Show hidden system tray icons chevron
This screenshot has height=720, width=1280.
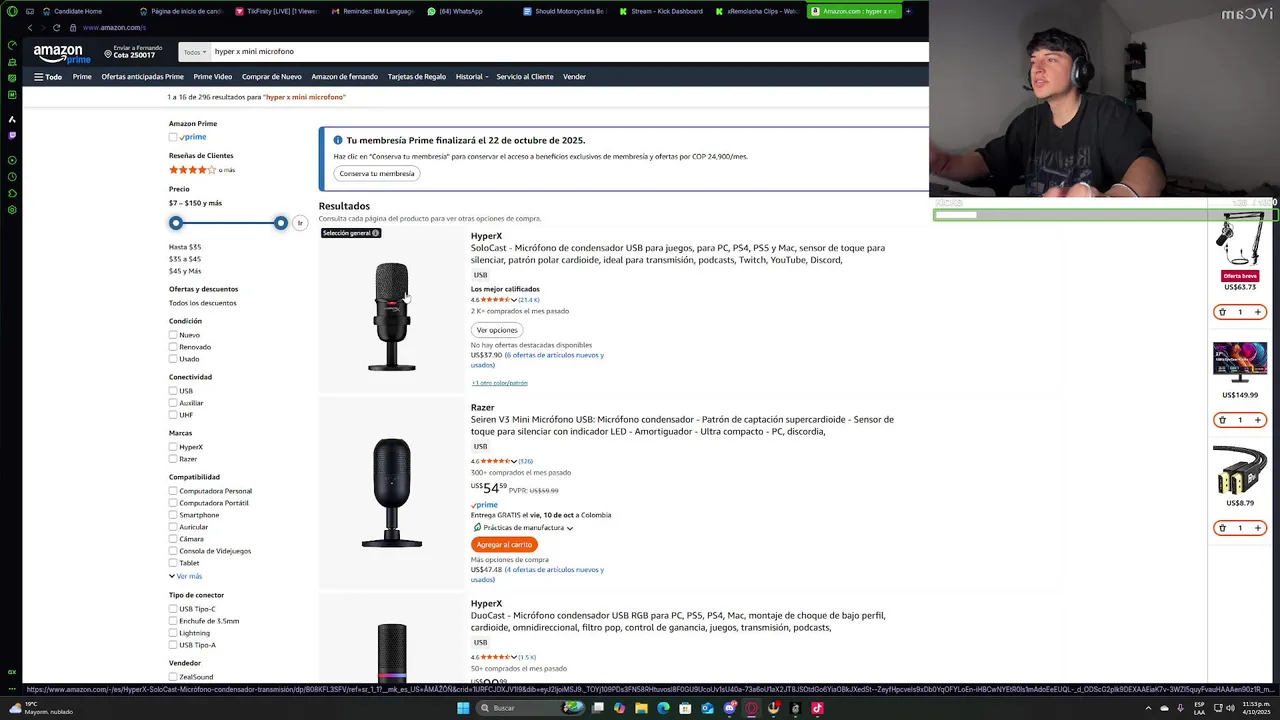tap(1149, 708)
